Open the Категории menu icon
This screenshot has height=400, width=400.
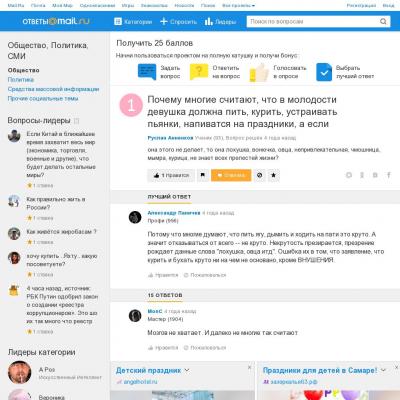pyautogui.click(x=118, y=22)
